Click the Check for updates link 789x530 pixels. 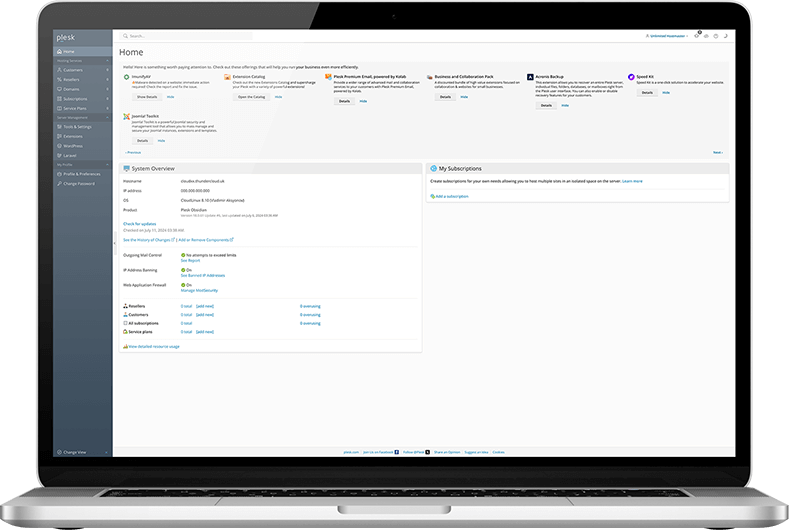coord(140,224)
